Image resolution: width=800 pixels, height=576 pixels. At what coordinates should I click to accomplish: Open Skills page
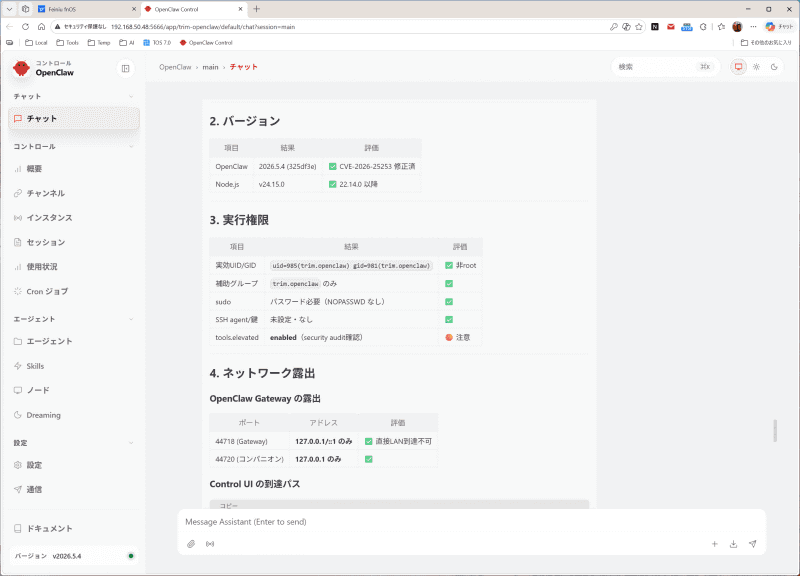(x=74, y=366)
